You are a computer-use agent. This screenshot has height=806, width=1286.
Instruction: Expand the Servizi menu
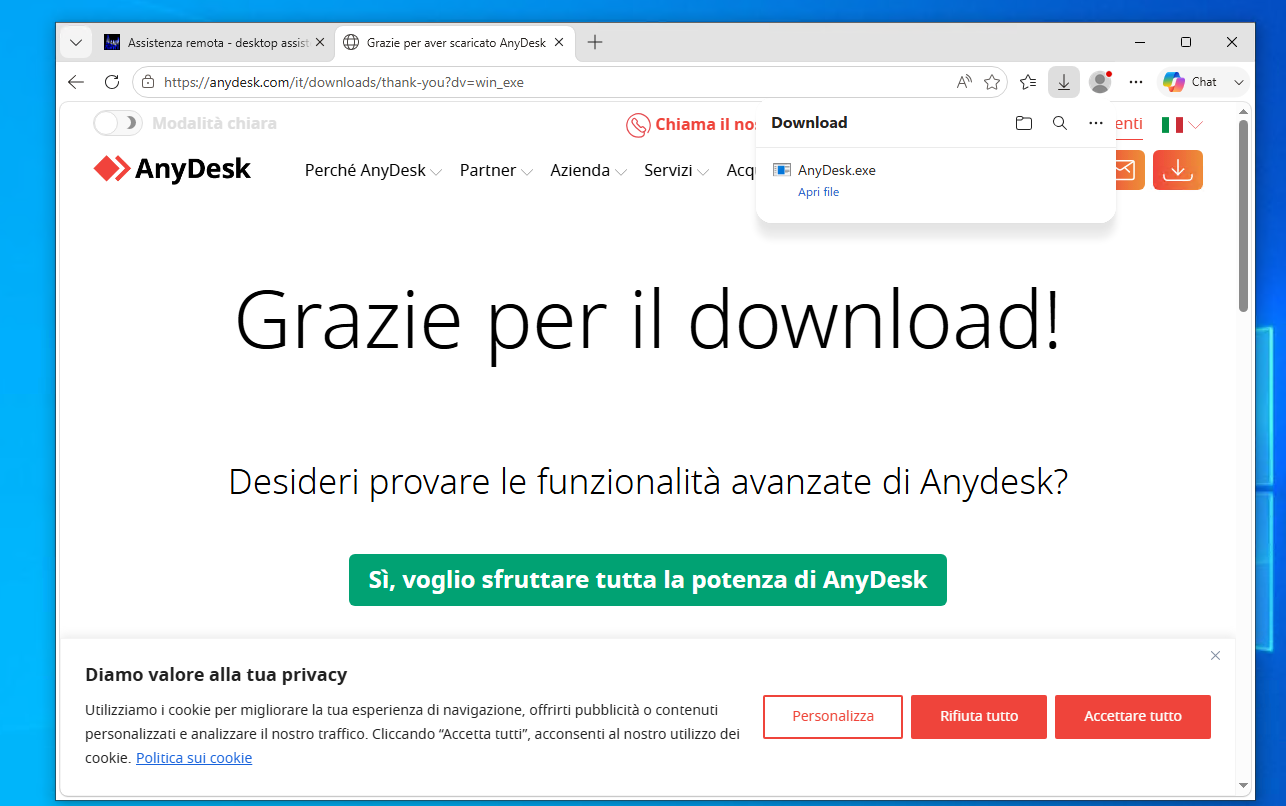coord(676,170)
